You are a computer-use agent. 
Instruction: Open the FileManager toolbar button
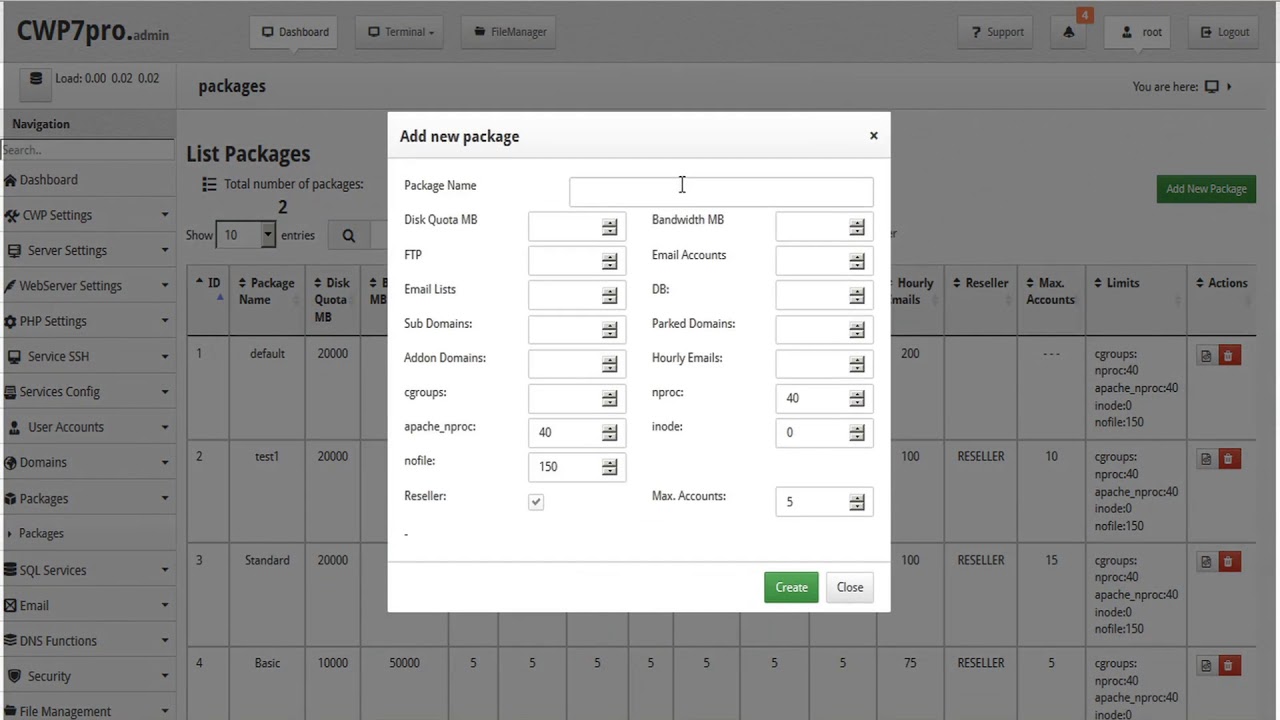510,32
